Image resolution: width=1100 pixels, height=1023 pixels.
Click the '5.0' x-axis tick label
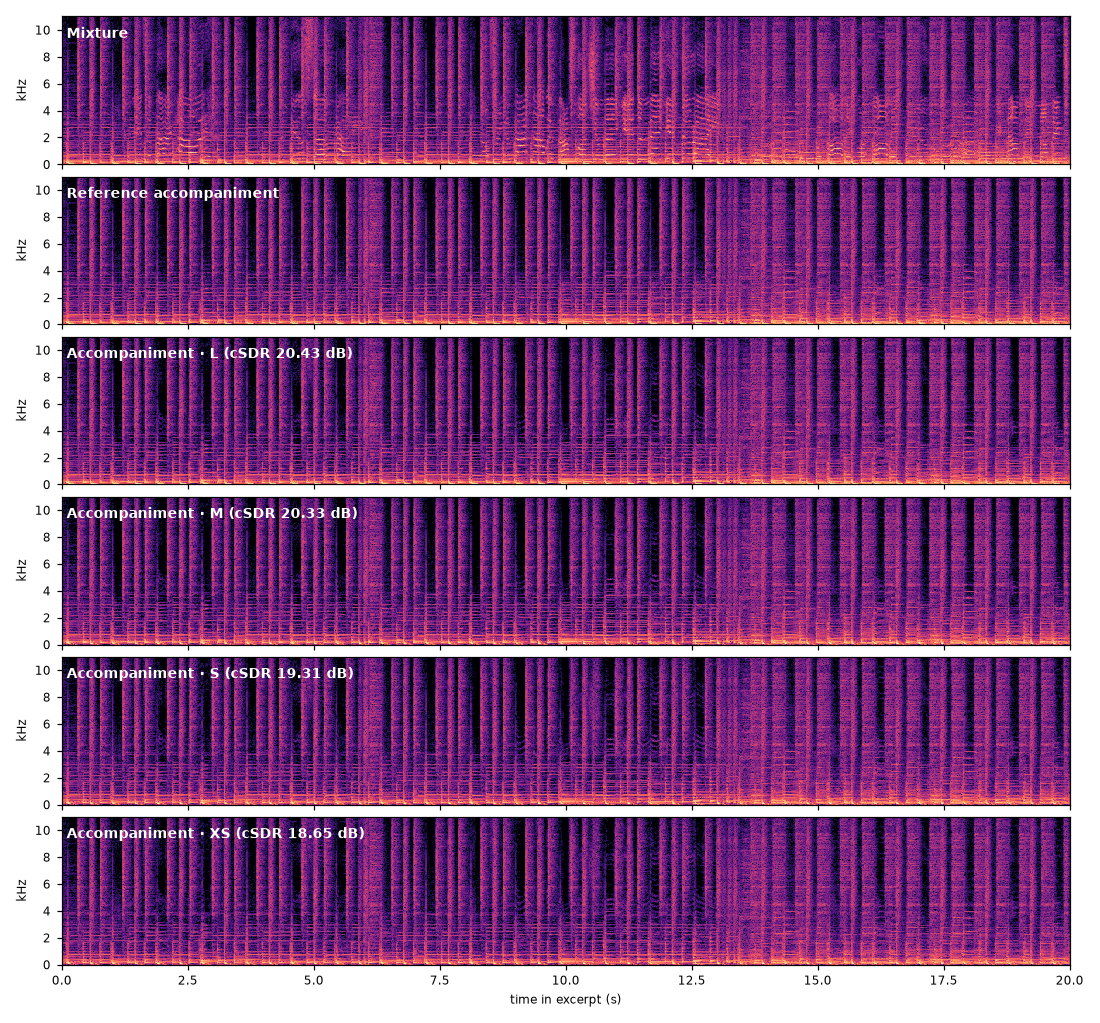314,980
